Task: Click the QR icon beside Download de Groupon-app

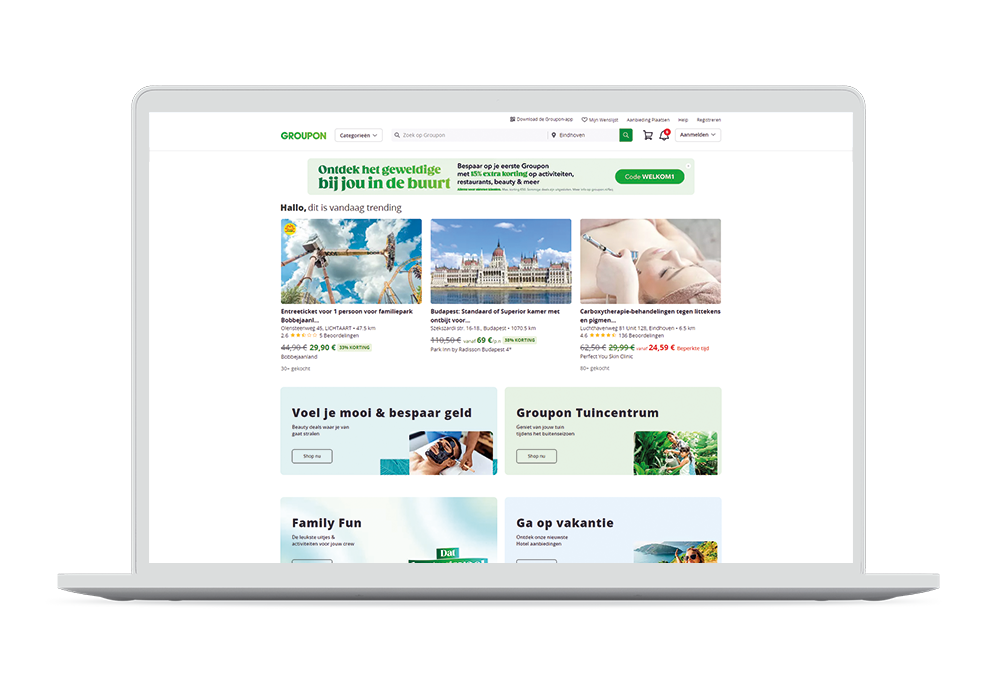Action: pyautogui.click(x=512, y=119)
